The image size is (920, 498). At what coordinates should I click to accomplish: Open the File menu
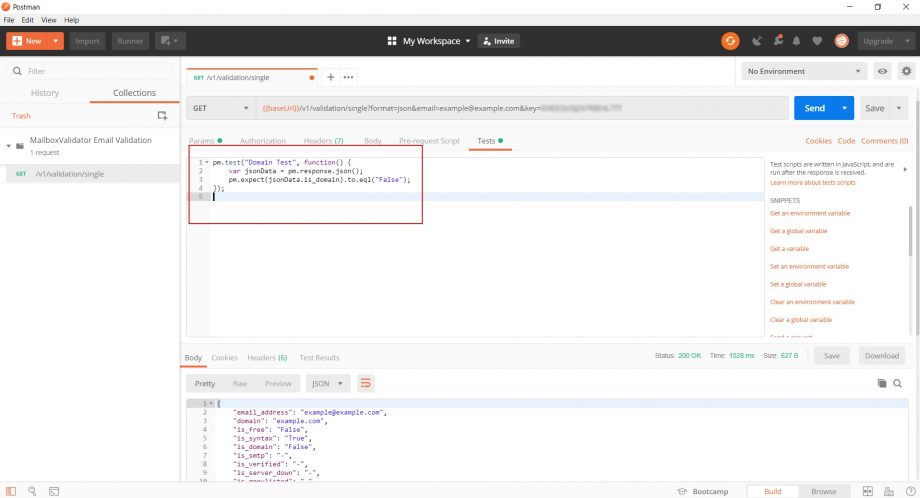pos(9,20)
